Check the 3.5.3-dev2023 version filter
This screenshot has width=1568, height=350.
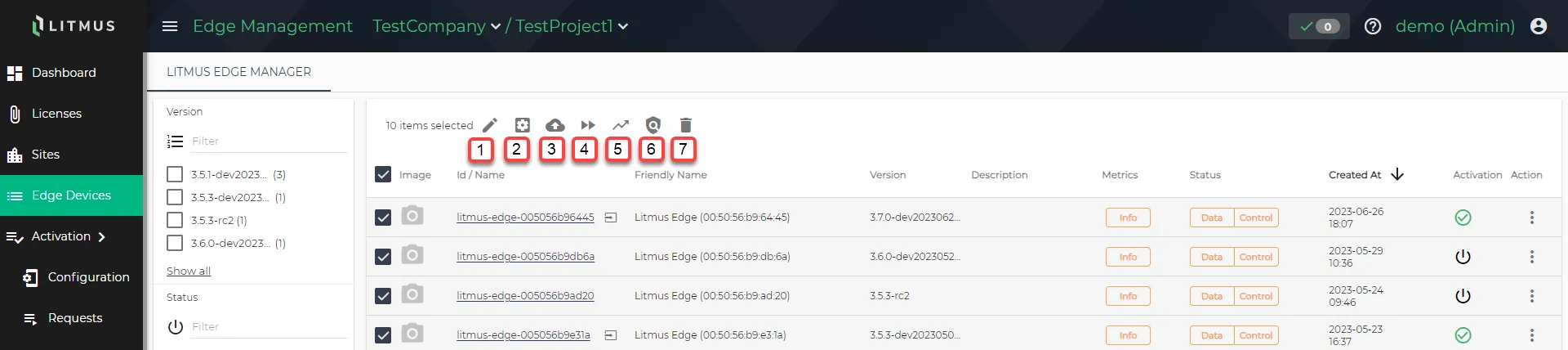tap(175, 197)
